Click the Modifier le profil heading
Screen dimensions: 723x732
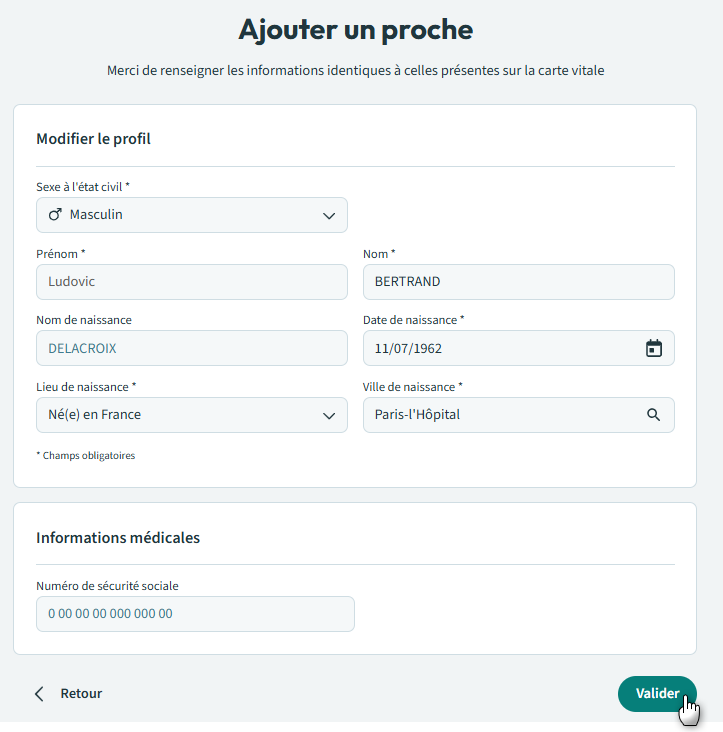click(93, 139)
